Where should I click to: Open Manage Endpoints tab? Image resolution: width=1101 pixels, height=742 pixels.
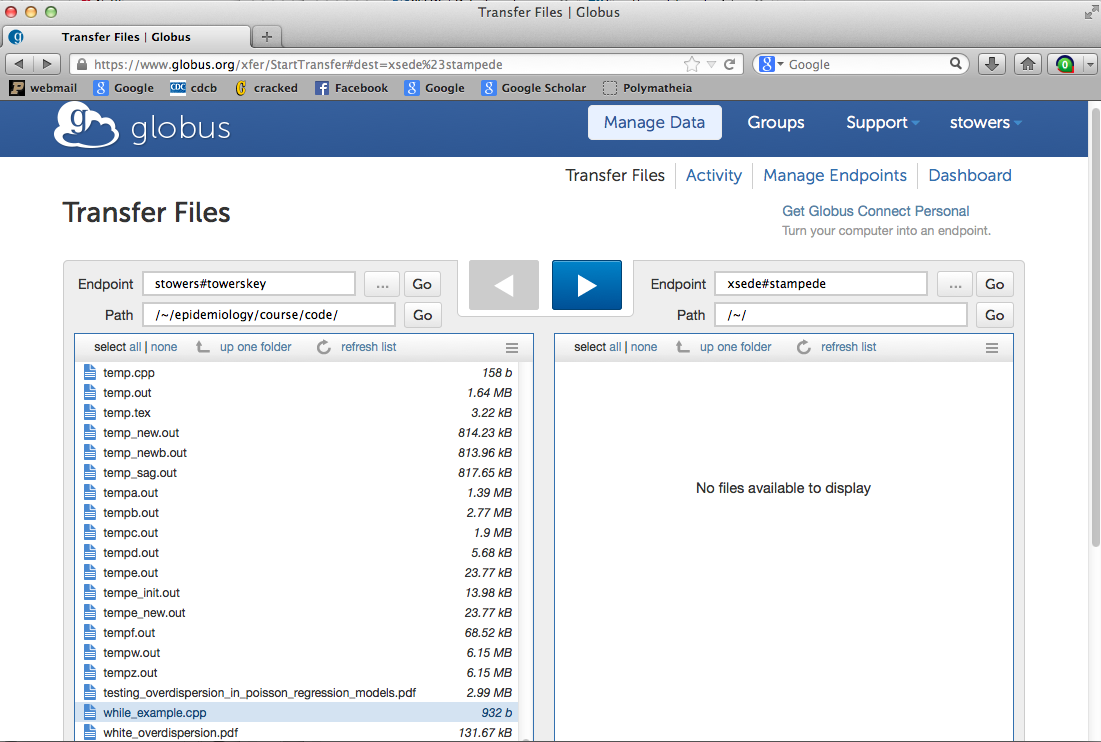pos(835,175)
